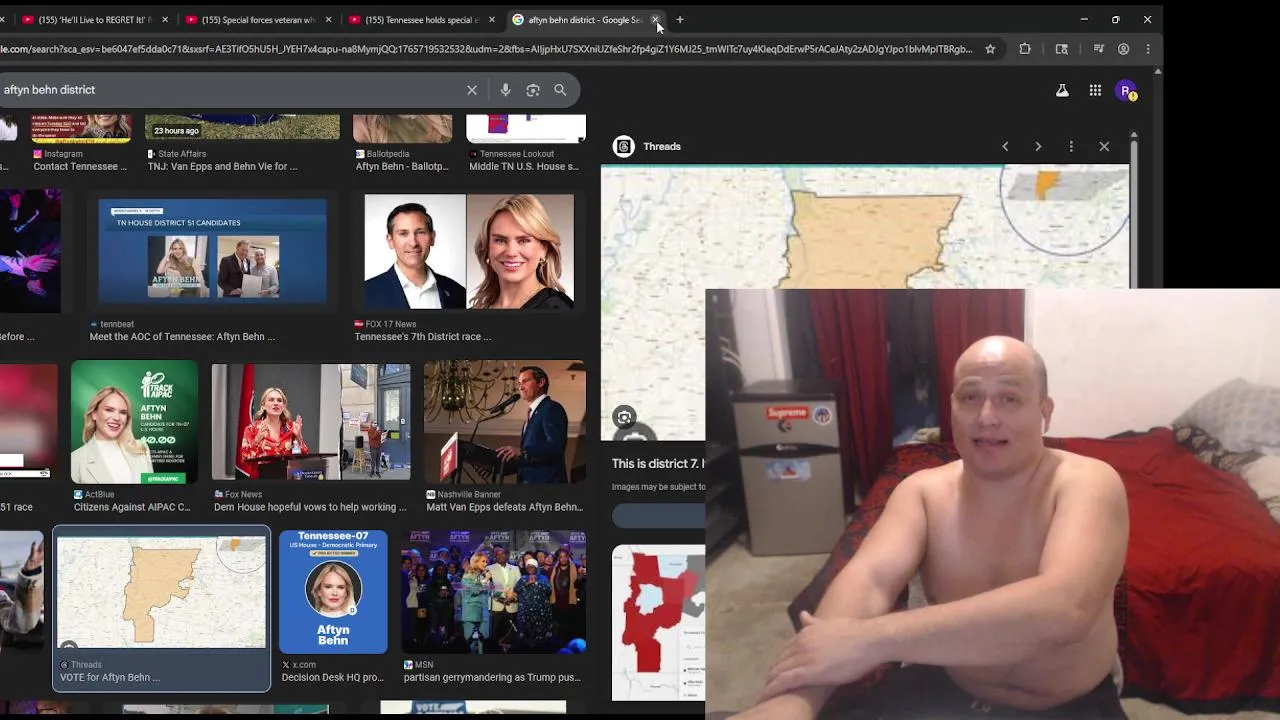Viewport: 1280px width, 720px height.
Task: Open 'Citizens Against AIPAC C...' link
Action: (x=132, y=507)
